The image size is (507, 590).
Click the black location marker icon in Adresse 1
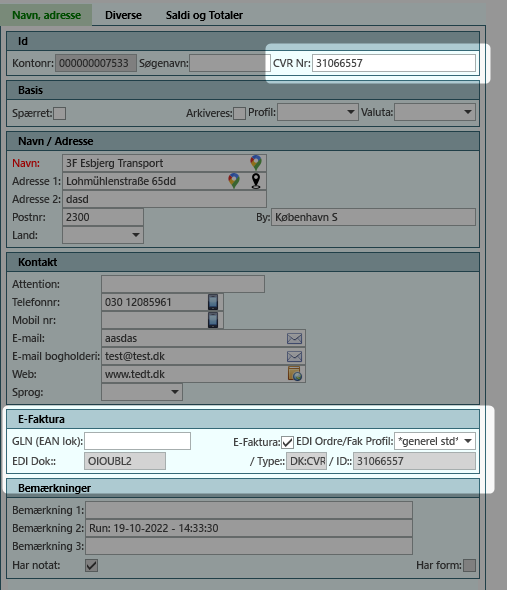pyautogui.click(x=256, y=181)
